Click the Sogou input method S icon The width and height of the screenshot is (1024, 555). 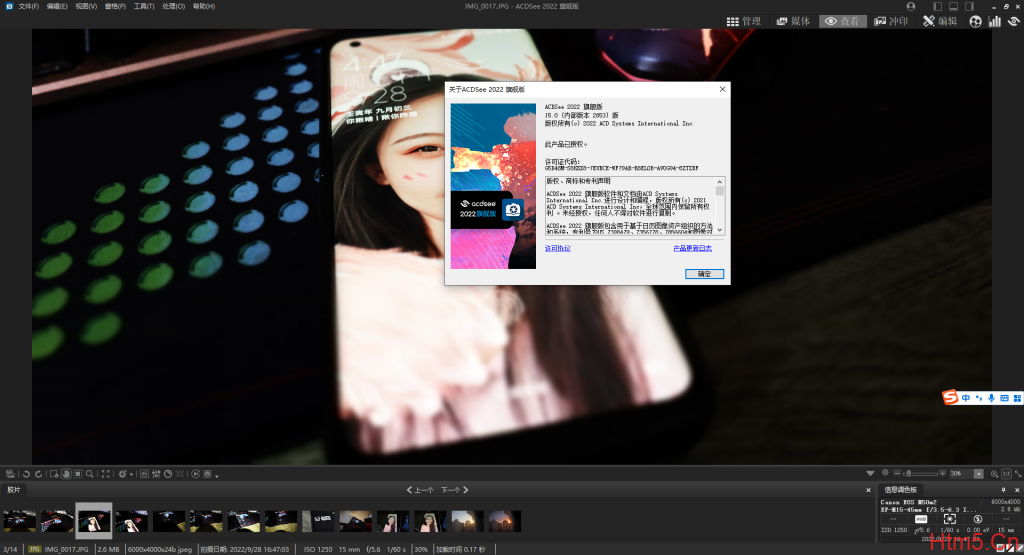(950, 398)
